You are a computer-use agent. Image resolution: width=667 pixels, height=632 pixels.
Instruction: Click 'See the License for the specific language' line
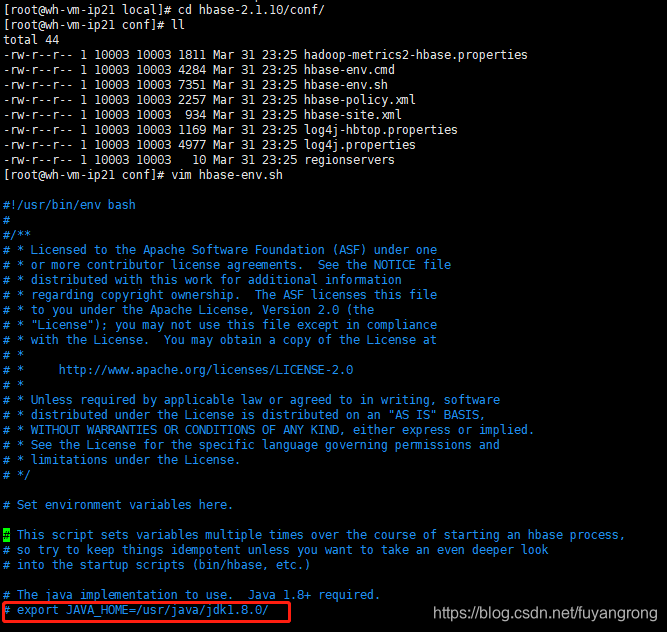coord(251,445)
